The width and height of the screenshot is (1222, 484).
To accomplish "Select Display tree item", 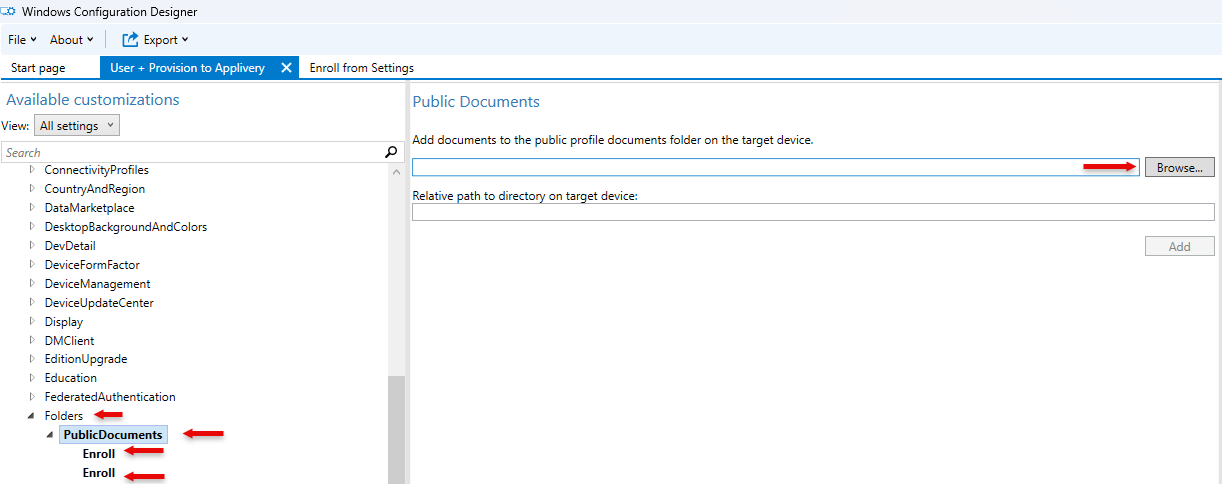I will coord(63,322).
